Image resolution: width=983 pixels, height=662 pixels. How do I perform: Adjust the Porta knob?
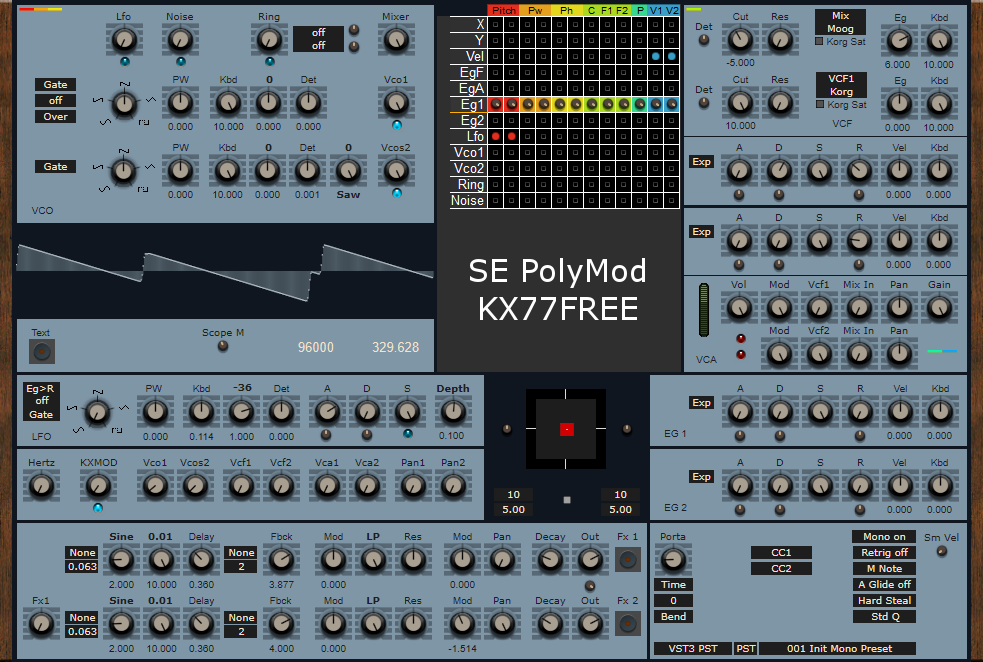[x=673, y=559]
